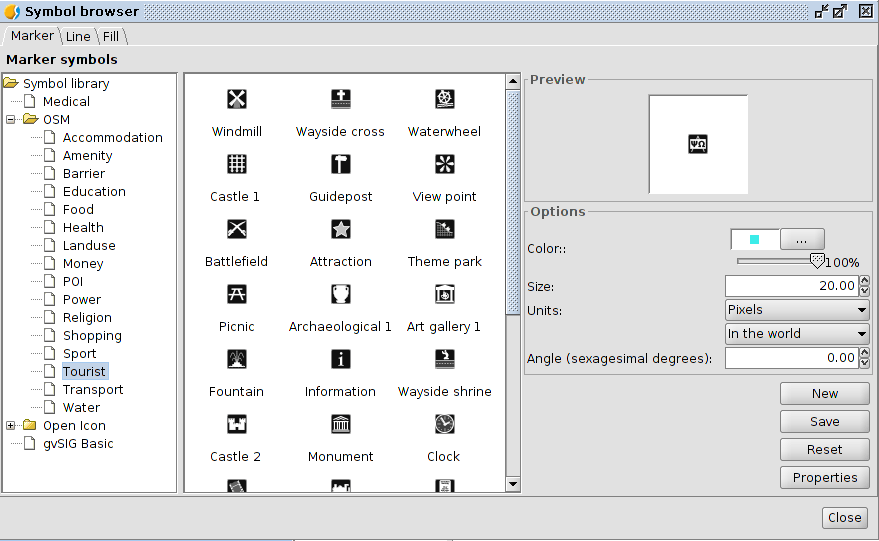Select the Wayside cross symbol

(x=341, y=99)
